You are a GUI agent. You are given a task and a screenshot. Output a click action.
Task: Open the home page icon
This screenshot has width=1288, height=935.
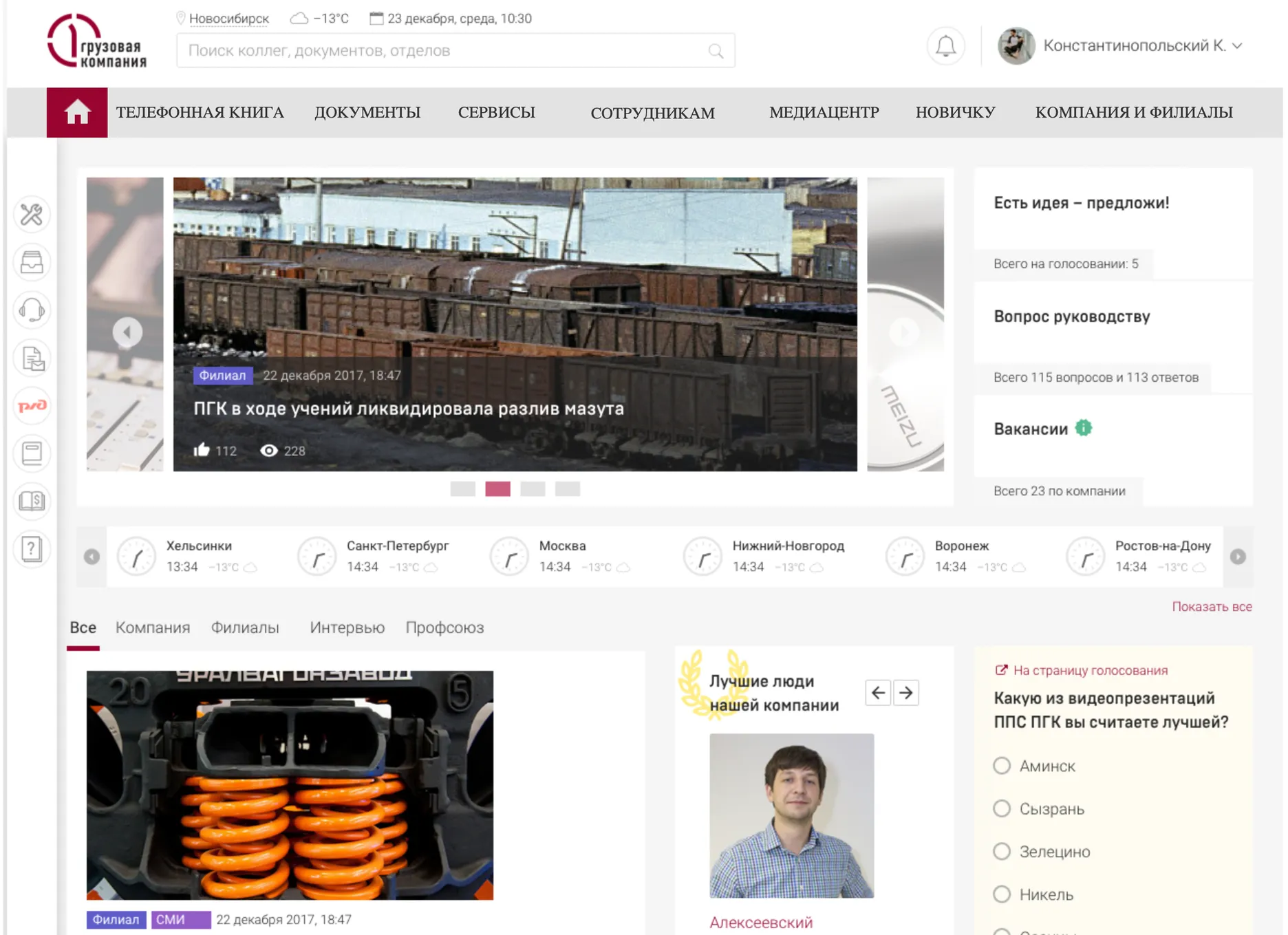(77, 112)
